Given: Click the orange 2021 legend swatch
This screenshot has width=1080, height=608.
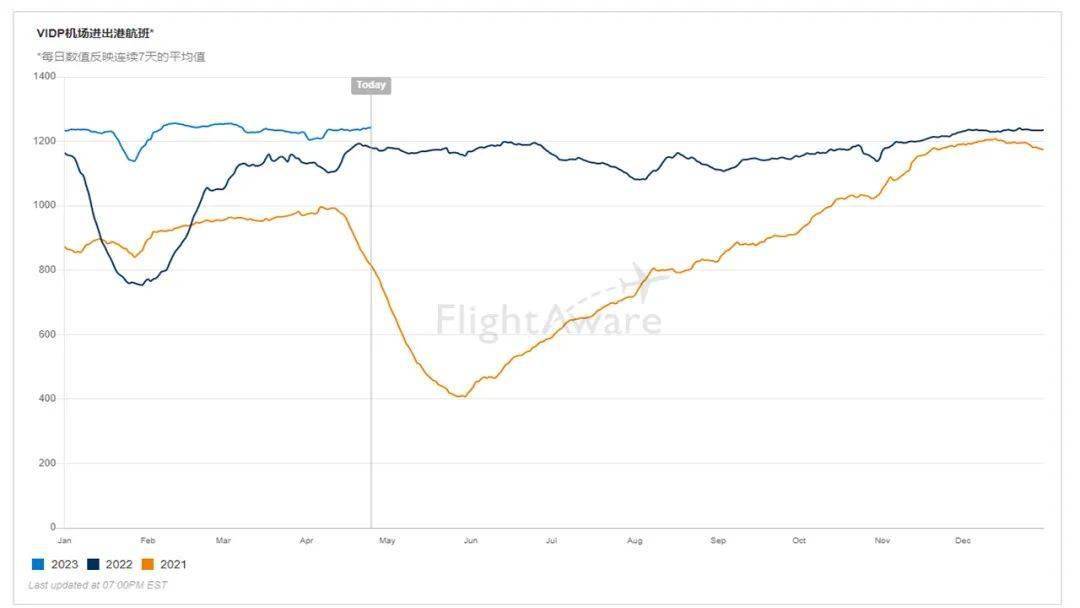Looking at the screenshot, I should (148, 564).
